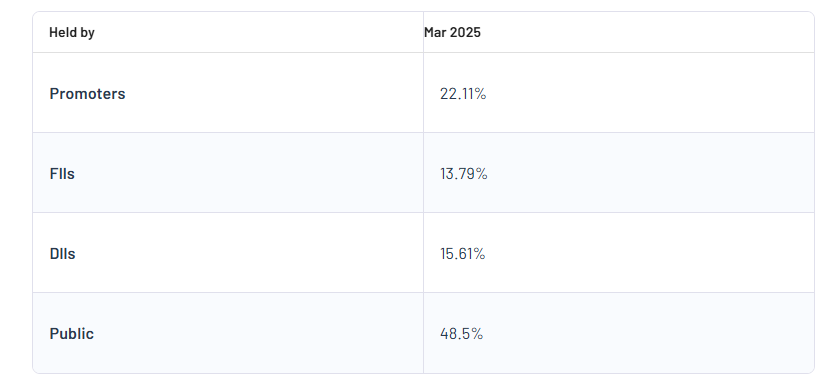
Task: Click empty space right of 15.61% value
Action: (x=650, y=254)
